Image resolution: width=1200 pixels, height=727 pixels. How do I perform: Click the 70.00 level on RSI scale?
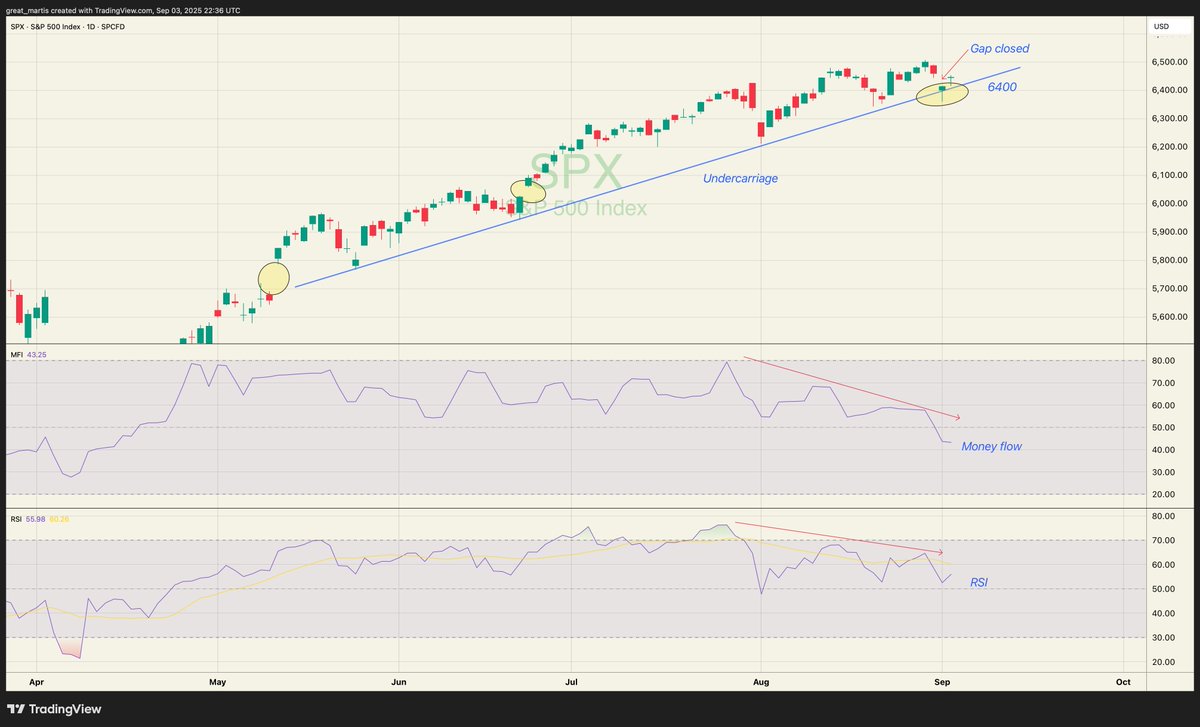point(1163,541)
